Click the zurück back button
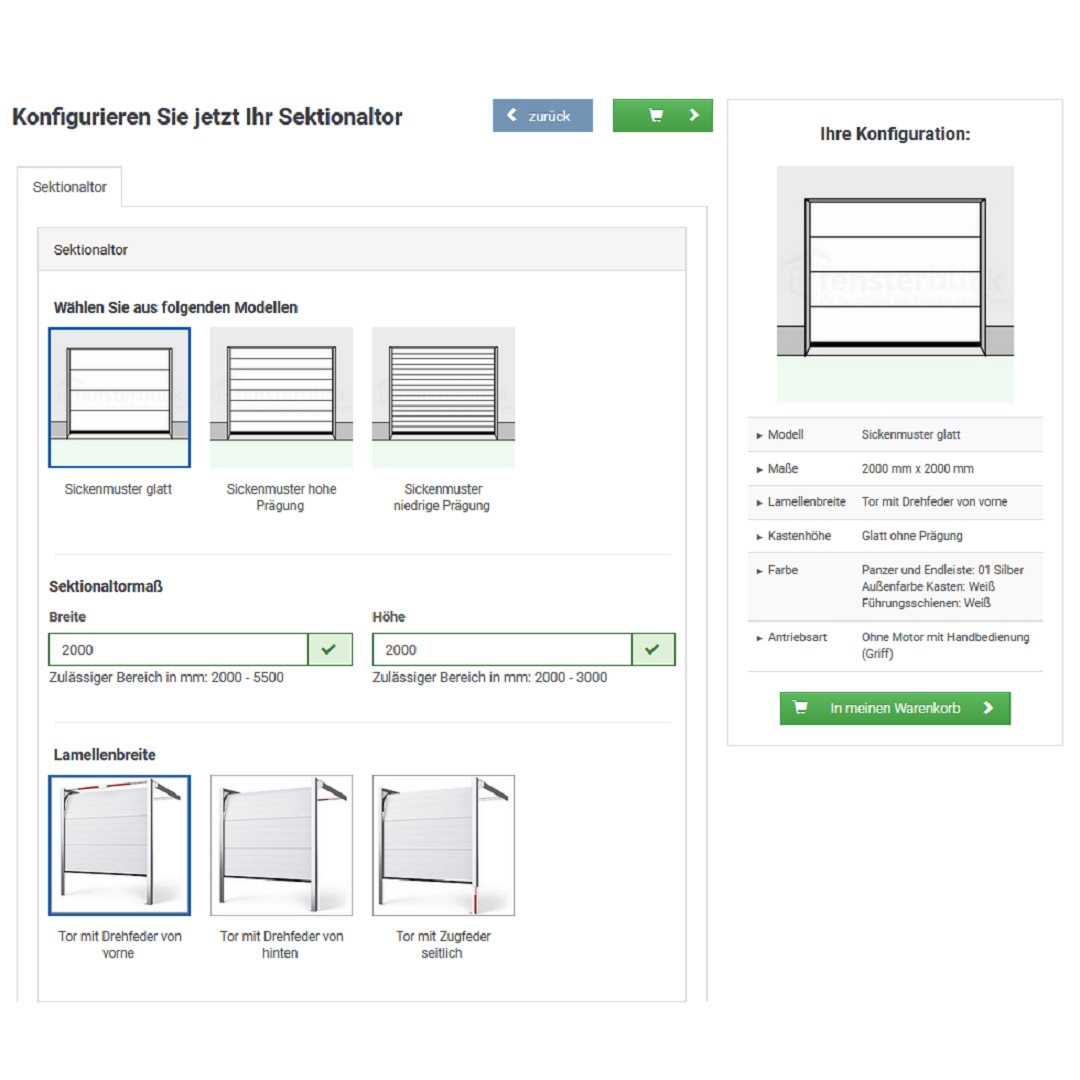1080x1080 pixels. pyautogui.click(x=542, y=116)
